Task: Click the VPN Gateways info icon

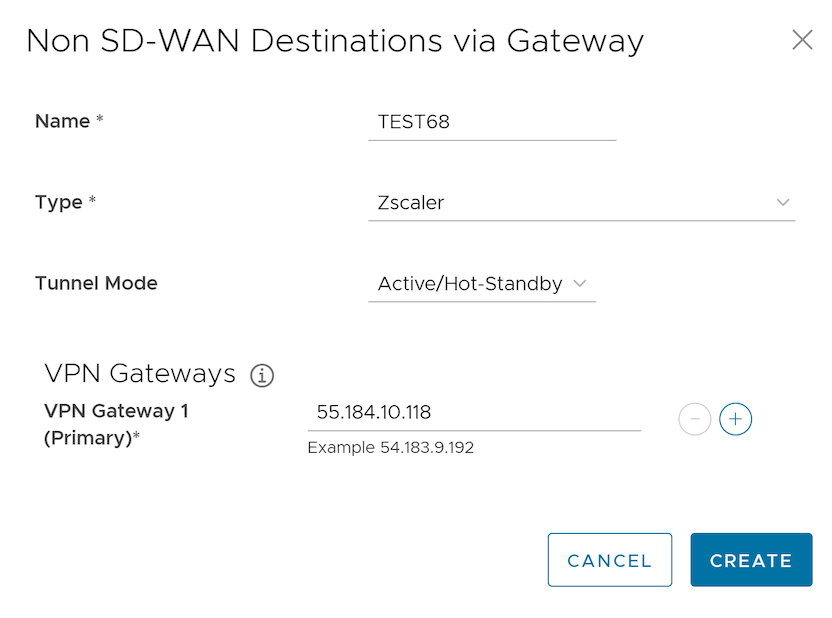Action: (262, 376)
